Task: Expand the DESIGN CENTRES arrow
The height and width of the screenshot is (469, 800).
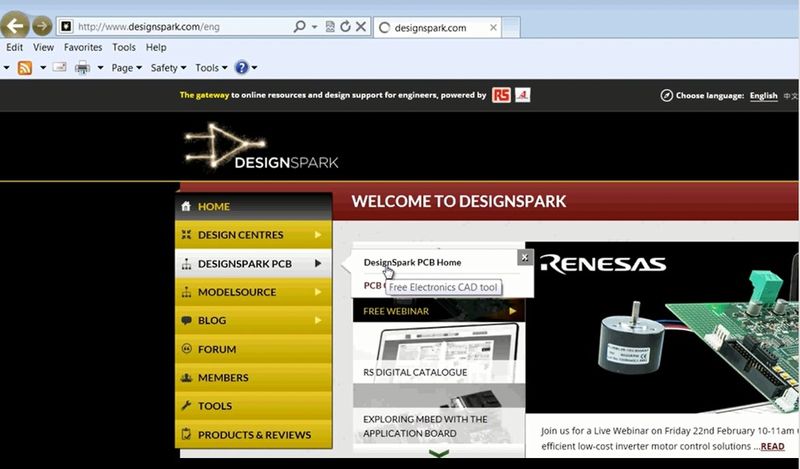Action: (318, 235)
